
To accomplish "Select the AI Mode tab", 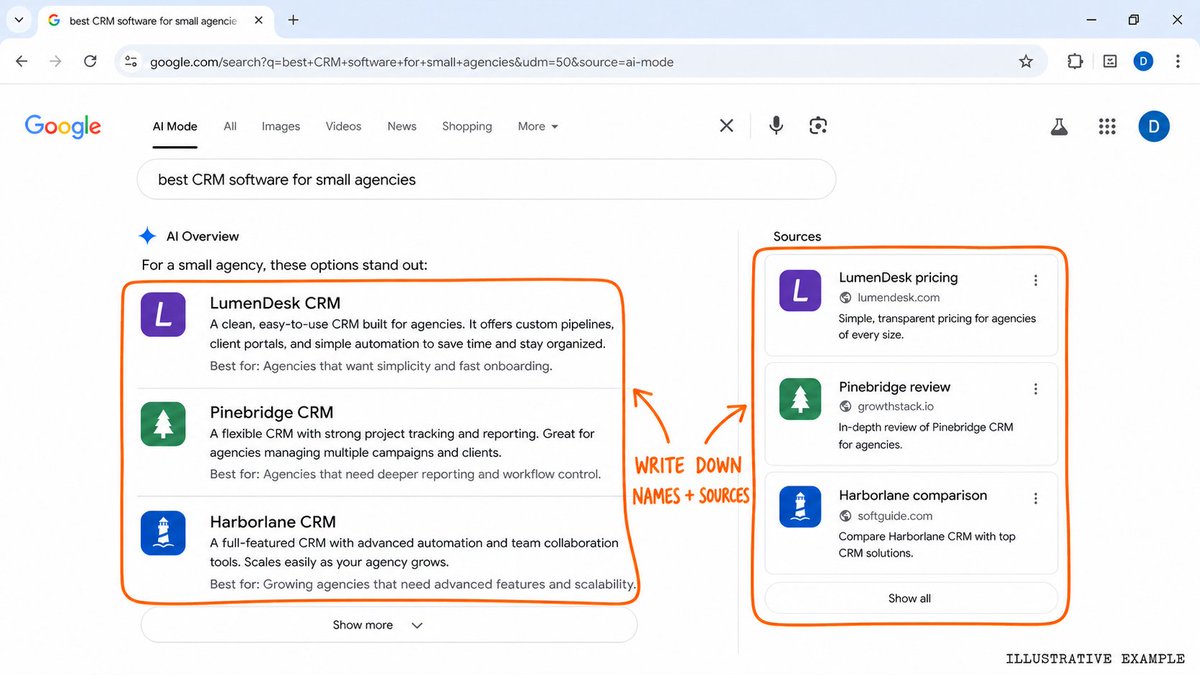I will click(x=175, y=127).
